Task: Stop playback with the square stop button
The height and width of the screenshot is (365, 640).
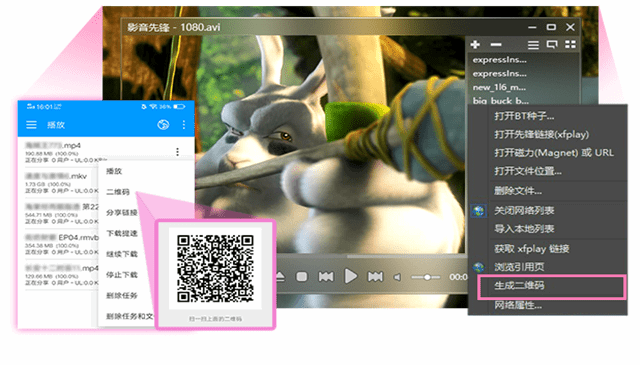Action: [x=302, y=277]
